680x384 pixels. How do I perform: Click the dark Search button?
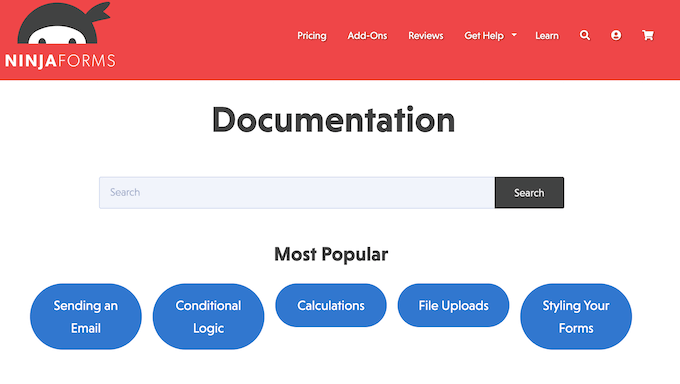pos(529,193)
